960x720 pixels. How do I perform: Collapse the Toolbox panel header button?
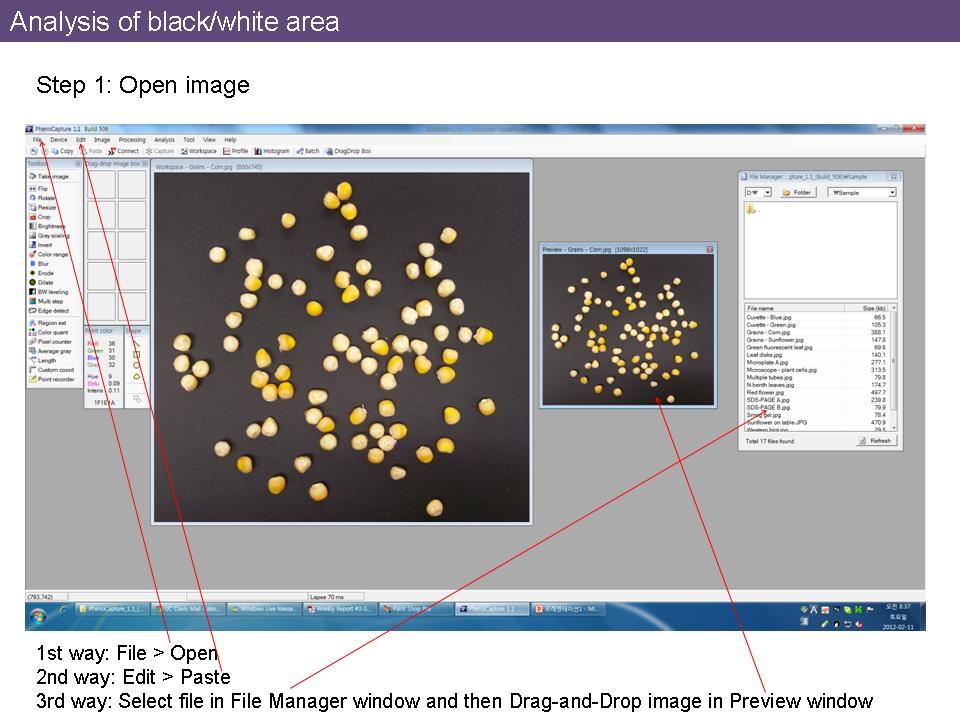point(77,163)
